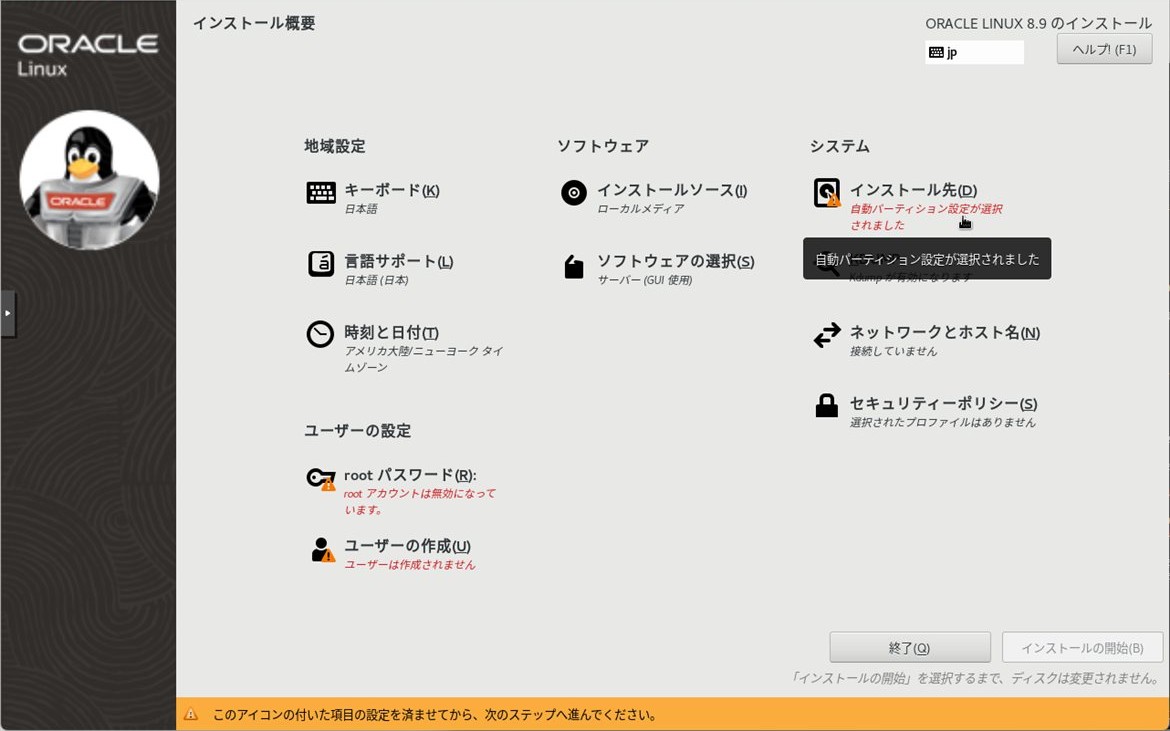Screen dimensions: 1170x731
Task: Open the keyboard (キーボード) icon
Action: (x=321, y=192)
